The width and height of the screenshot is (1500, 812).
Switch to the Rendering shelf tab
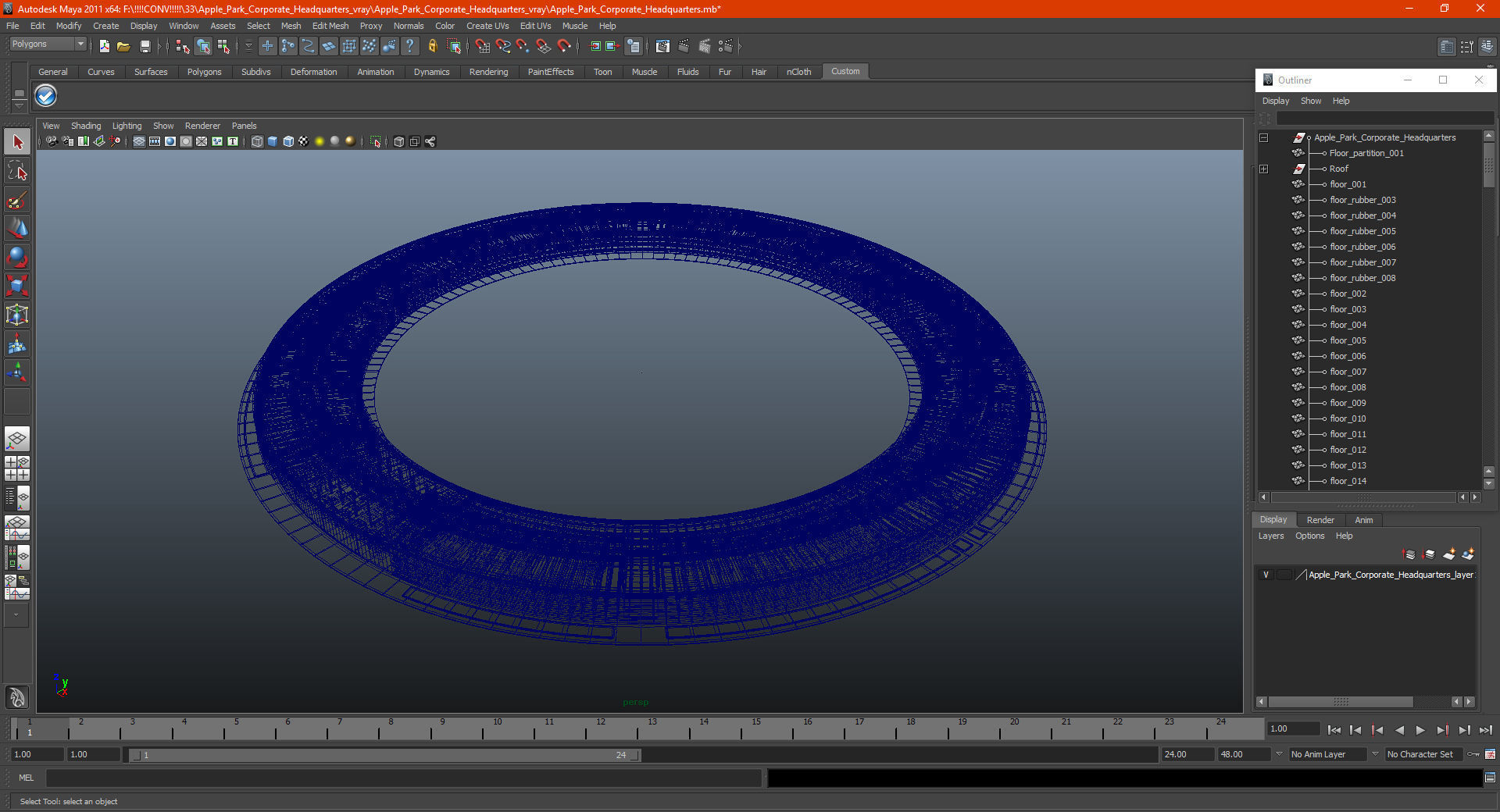tap(488, 72)
